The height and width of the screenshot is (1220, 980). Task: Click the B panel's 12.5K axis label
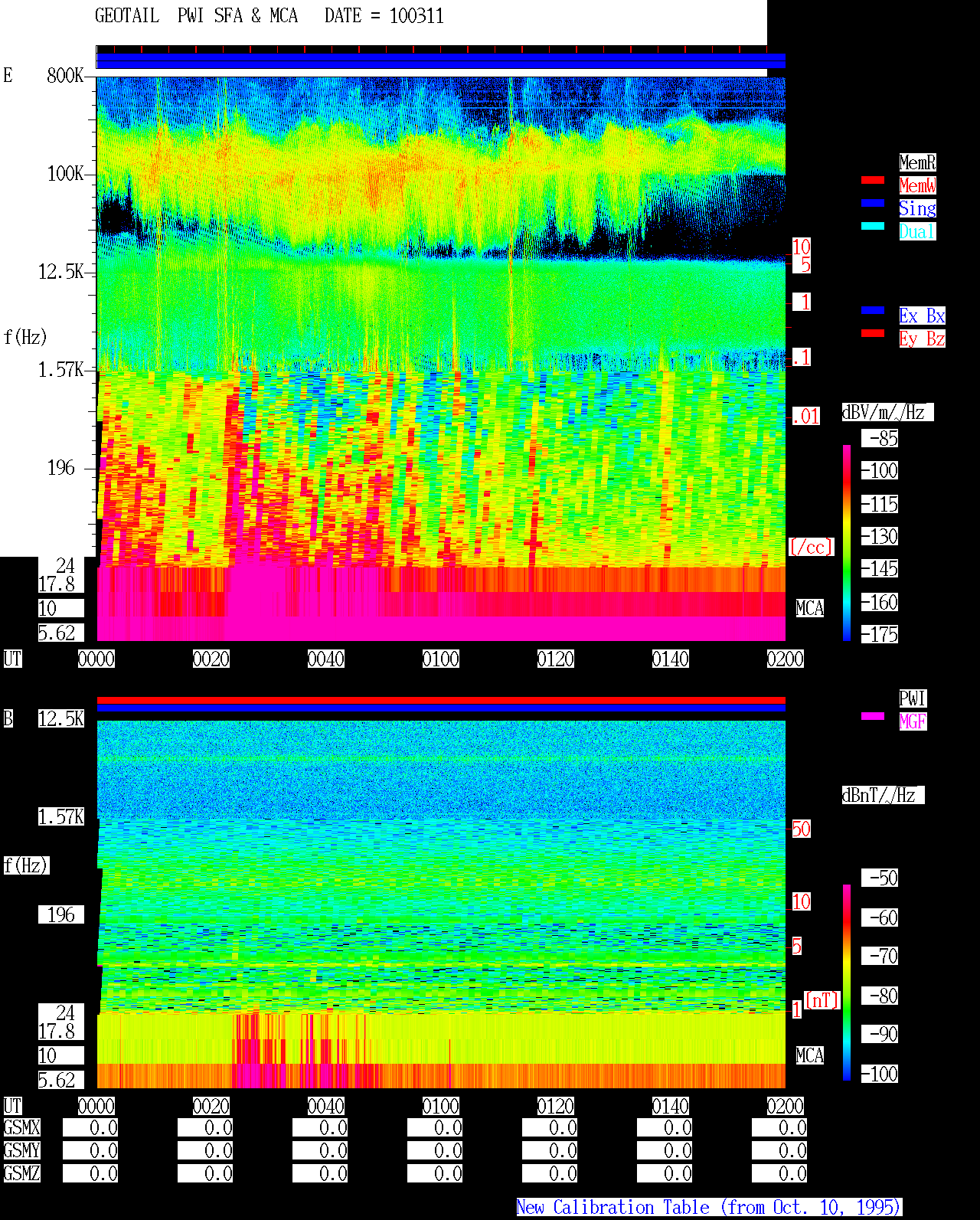pyautogui.click(x=61, y=718)
